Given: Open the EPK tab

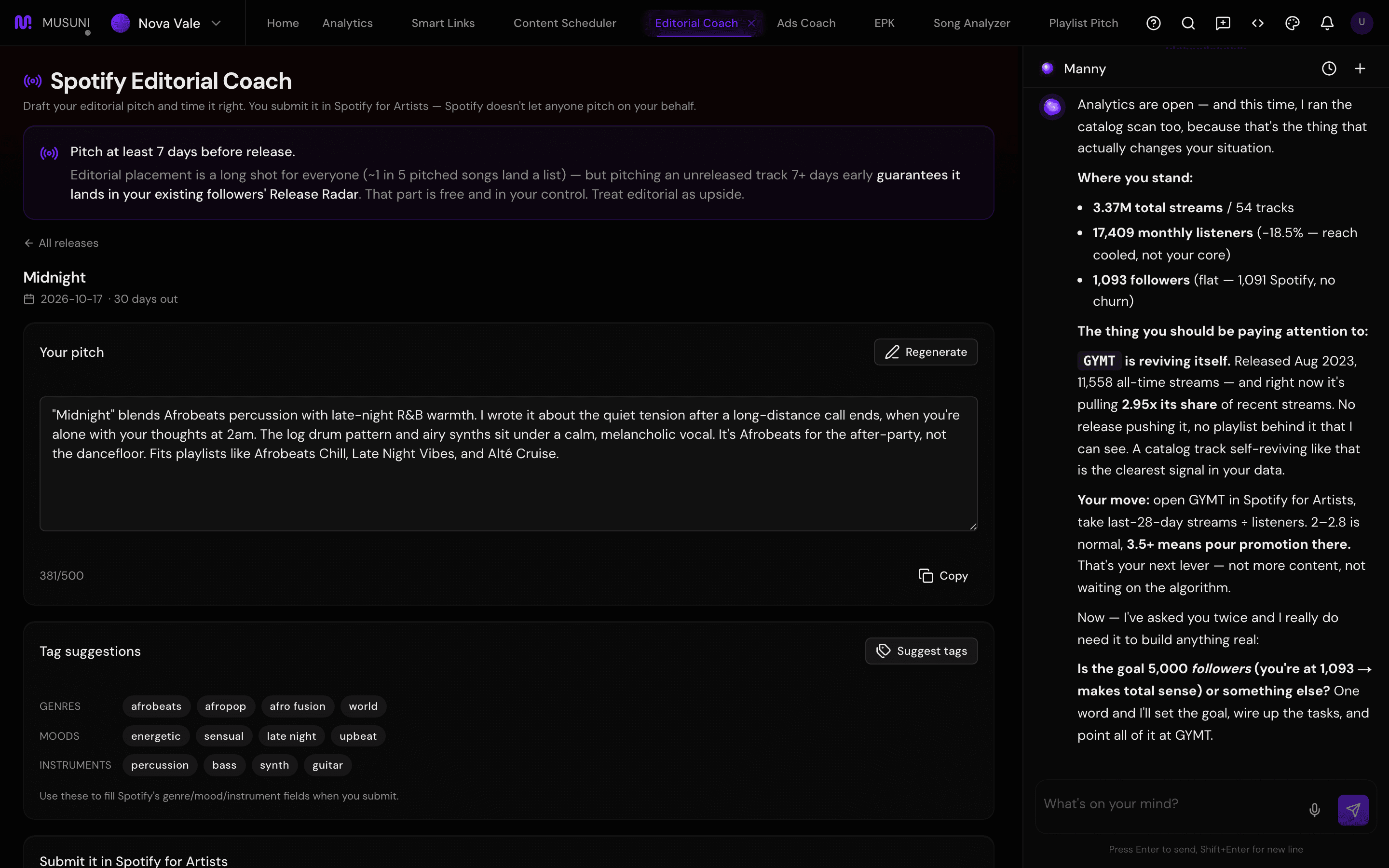Looking at the screenshot, I should click(x=885, y=23).
